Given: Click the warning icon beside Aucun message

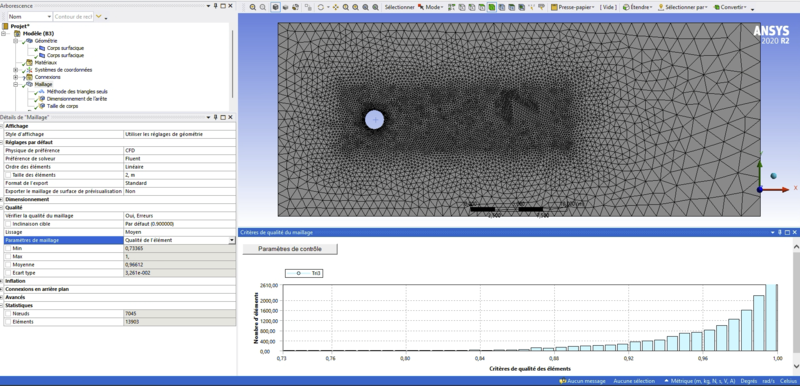Looking at the screenshot, I should 562,381.
